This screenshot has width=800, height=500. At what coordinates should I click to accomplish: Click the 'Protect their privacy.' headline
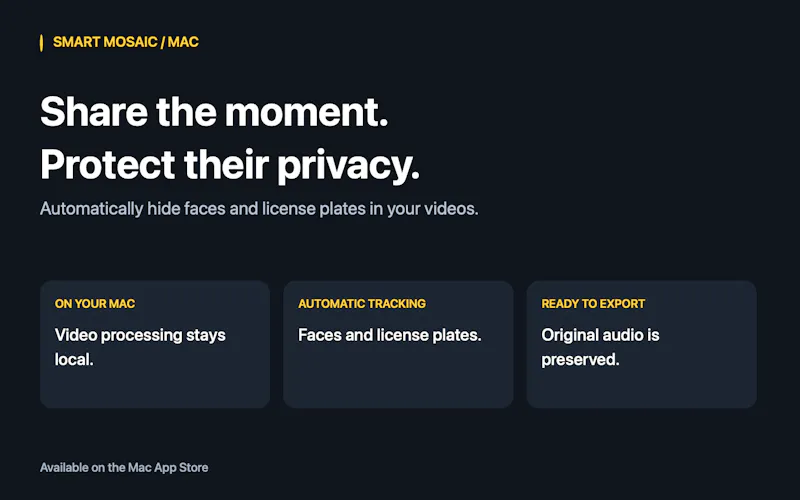230,165
